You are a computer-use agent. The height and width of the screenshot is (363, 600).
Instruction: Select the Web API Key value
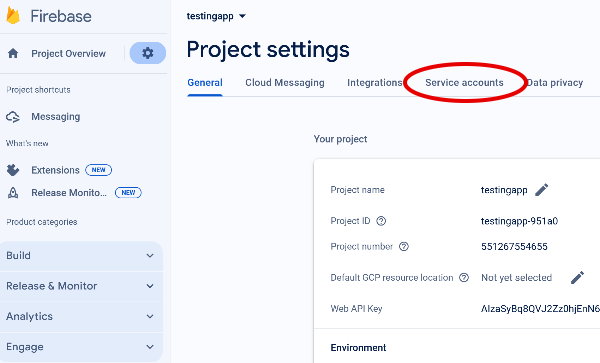540,309
